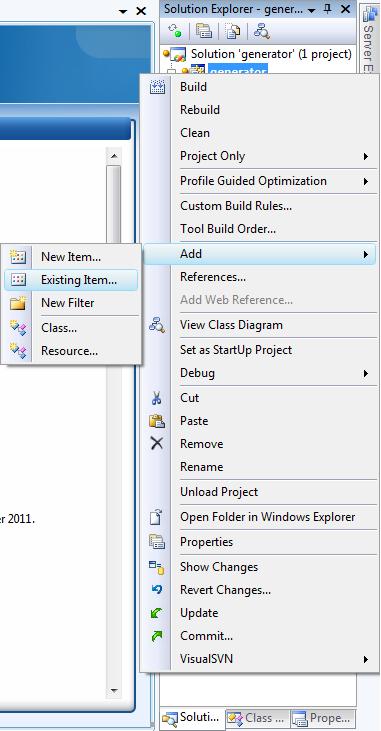Click the New Filter folder icon

(x=18, y=303)
